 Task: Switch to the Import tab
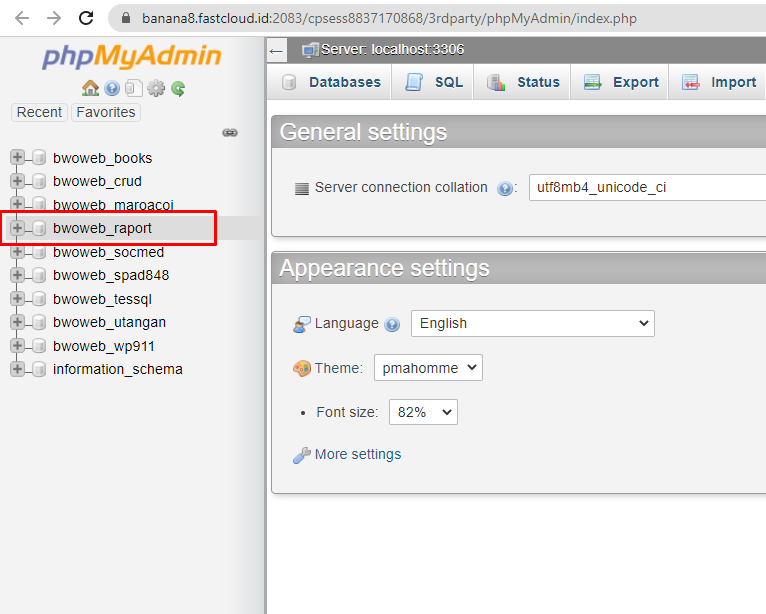coord(718,82)
